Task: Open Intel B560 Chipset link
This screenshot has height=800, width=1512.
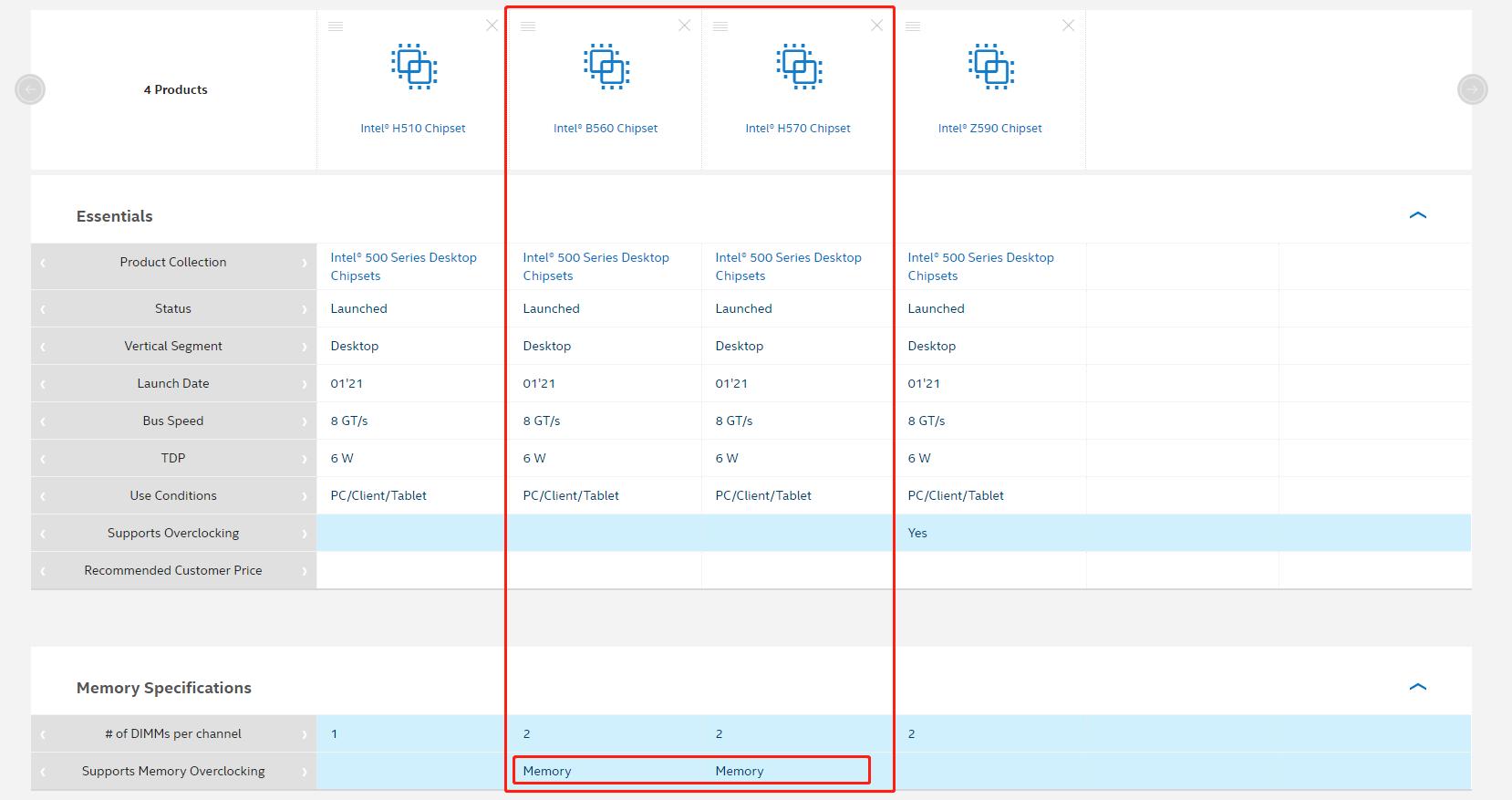Action: click(x=606, y=129)
